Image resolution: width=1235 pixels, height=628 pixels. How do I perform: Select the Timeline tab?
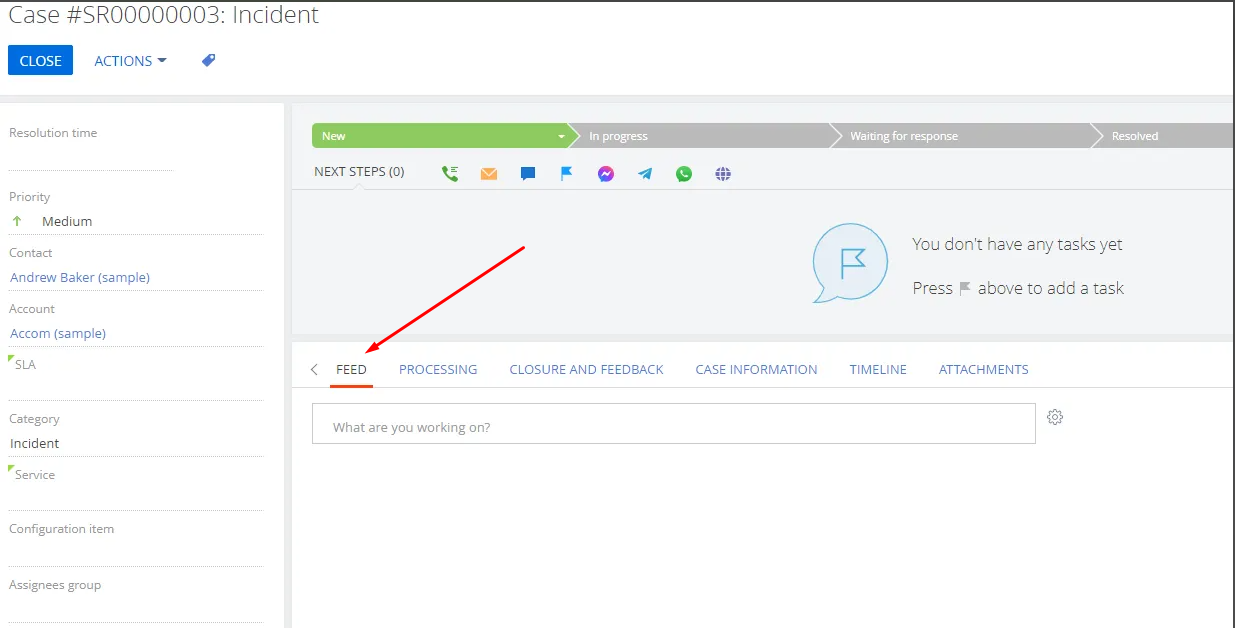pos(878,369)
